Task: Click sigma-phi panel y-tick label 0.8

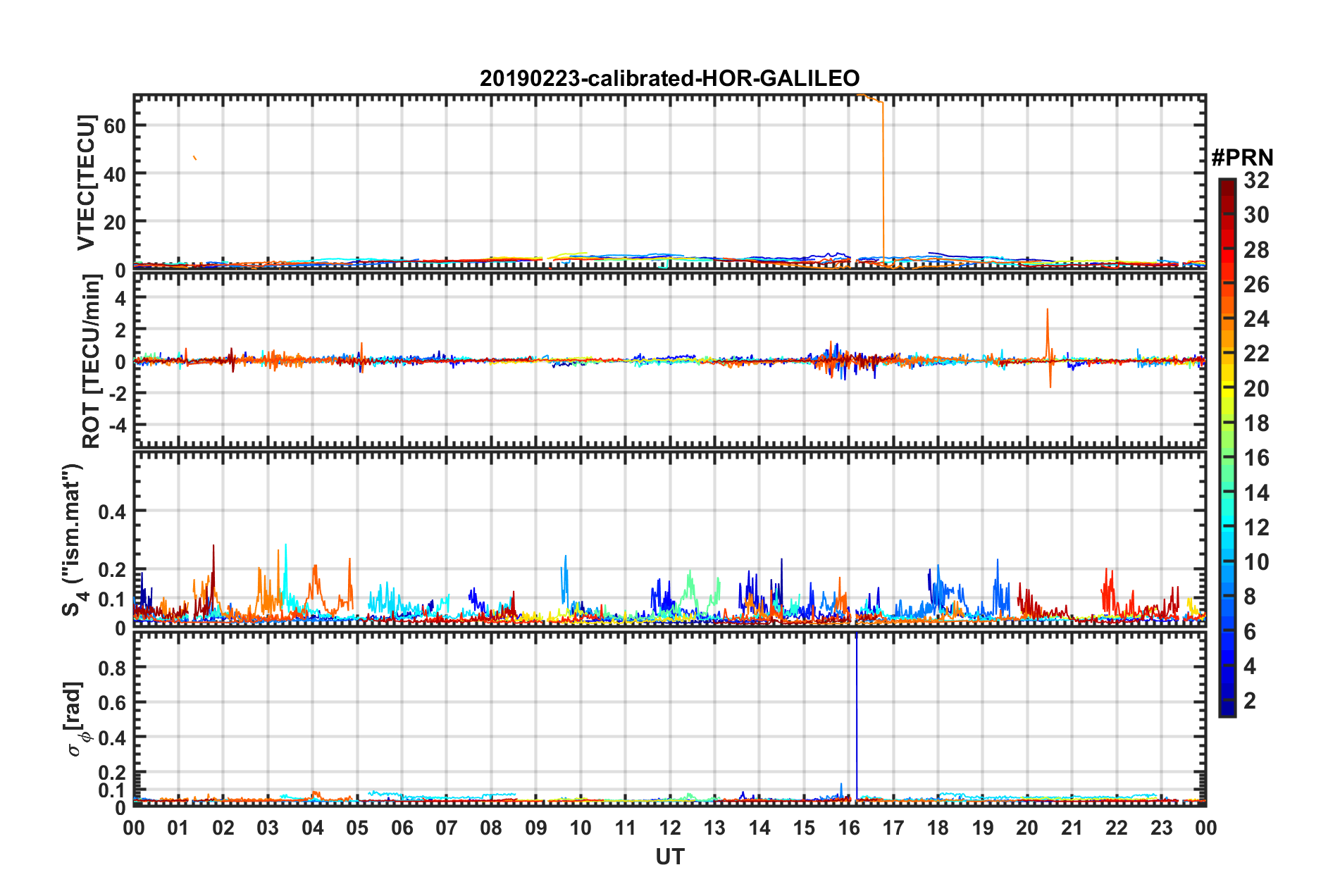Action: click(112, 668)
